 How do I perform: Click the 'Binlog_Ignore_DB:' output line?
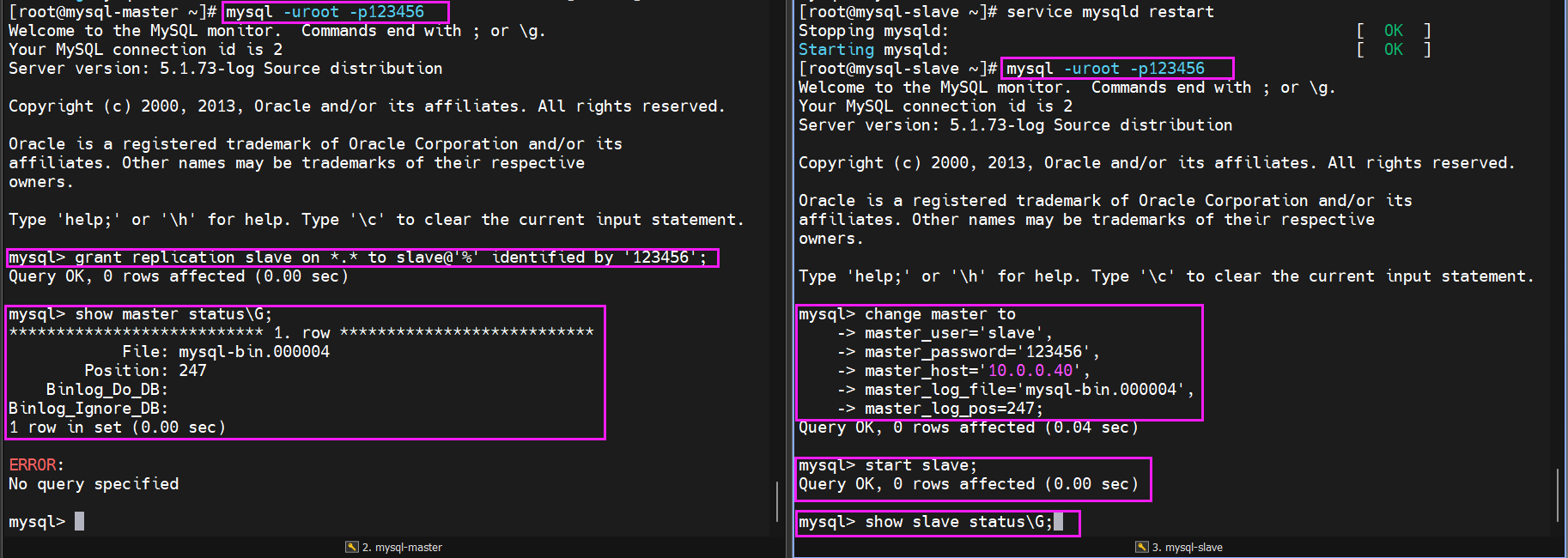[88, 409]
